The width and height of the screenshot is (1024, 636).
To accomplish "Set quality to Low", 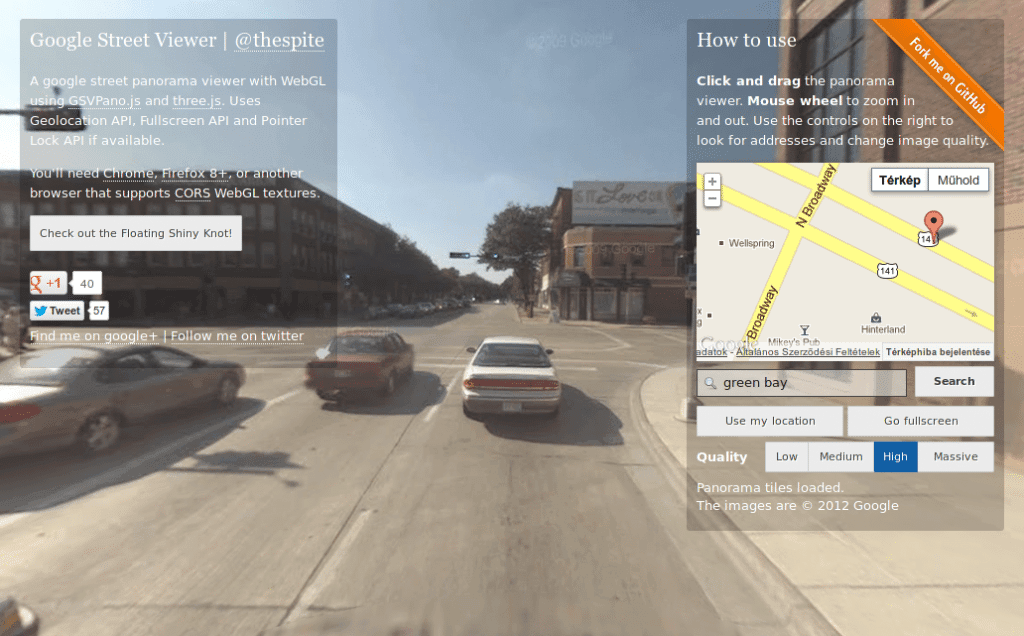I will (787, 457).
